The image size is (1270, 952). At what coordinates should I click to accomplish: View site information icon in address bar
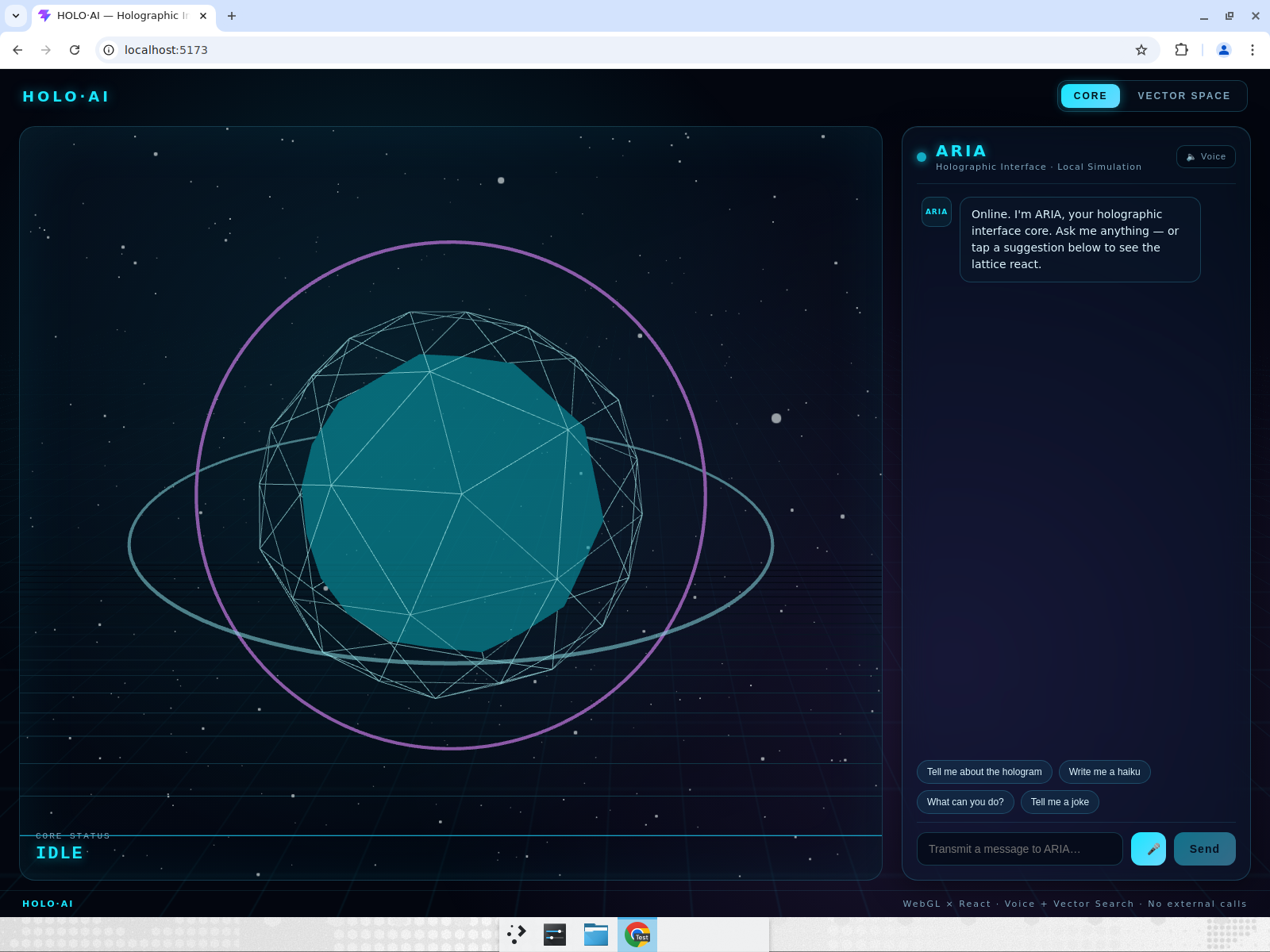(109, 50)
